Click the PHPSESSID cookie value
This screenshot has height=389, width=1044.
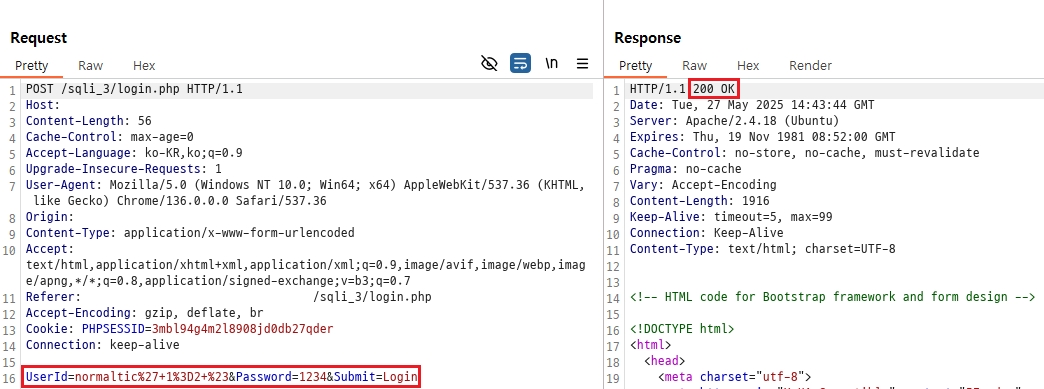tap(242, 329)
